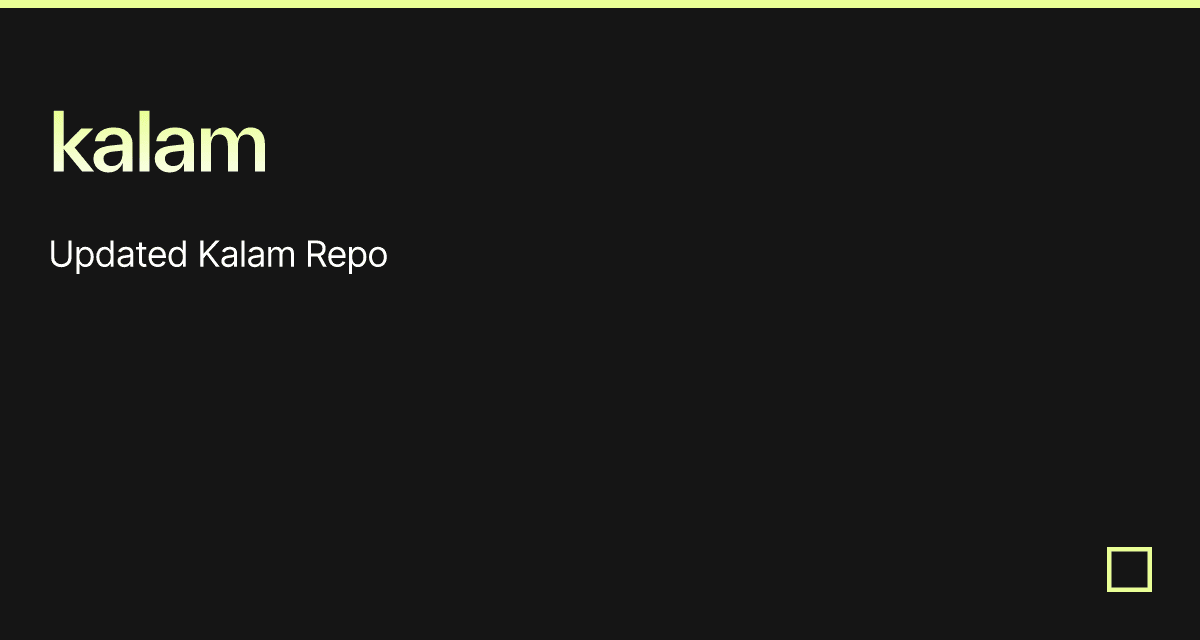Select the word "Updated" in the subtitle
Image resolution: width=1200 pixels, height=640 pixels.
click(118, 256)
